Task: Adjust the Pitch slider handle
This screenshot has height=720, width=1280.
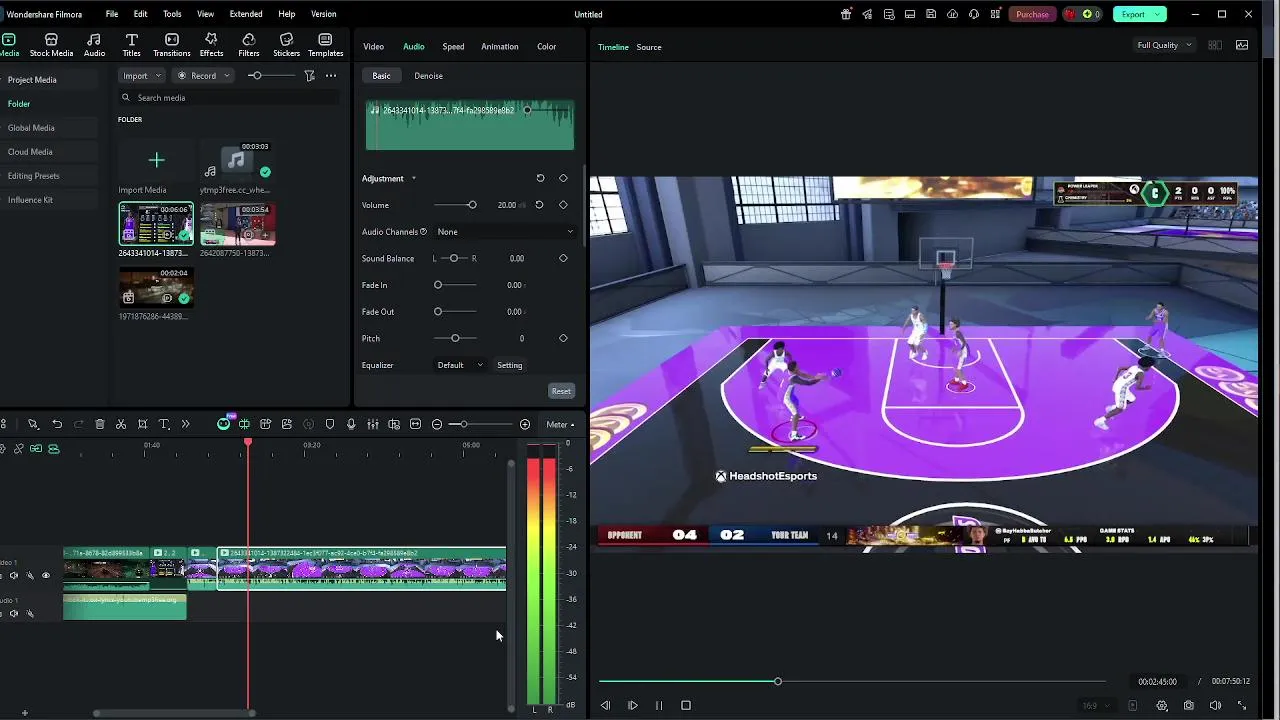Action: point(455,338)
